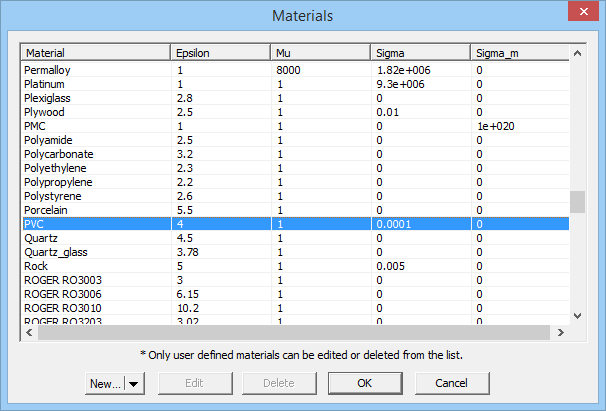Click the Sigma_m column header
606x411 pixels.
click(x=517, y=52)
